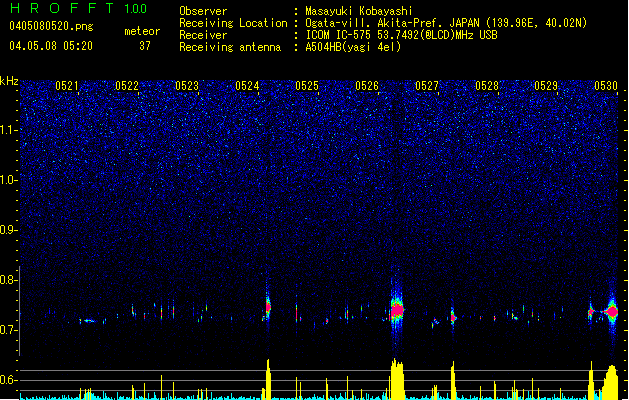Click the 1.1 frequency axis label
The width and height of the screenshot is (629, 400).
(8, 130)
